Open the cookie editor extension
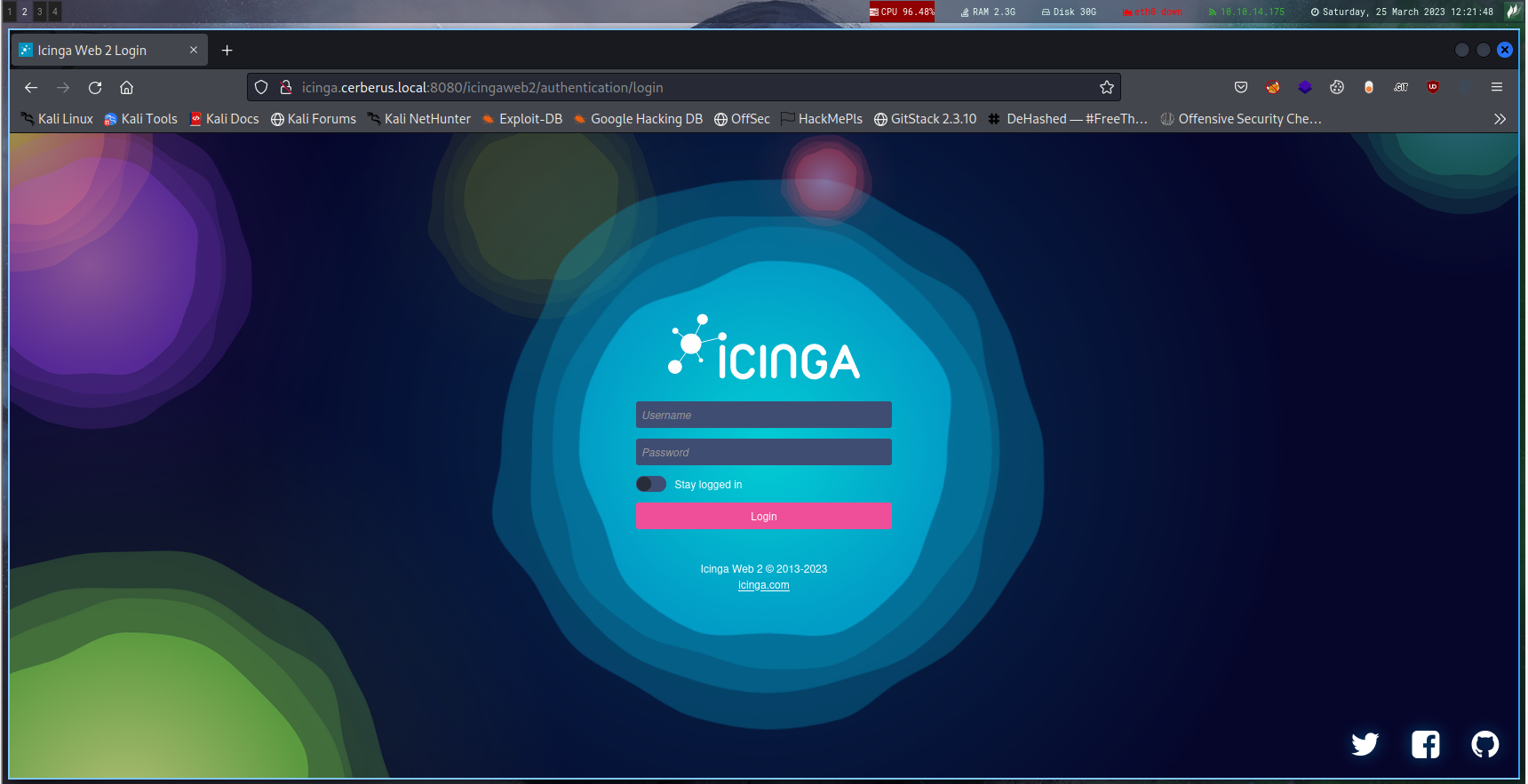 [1337, 87]
